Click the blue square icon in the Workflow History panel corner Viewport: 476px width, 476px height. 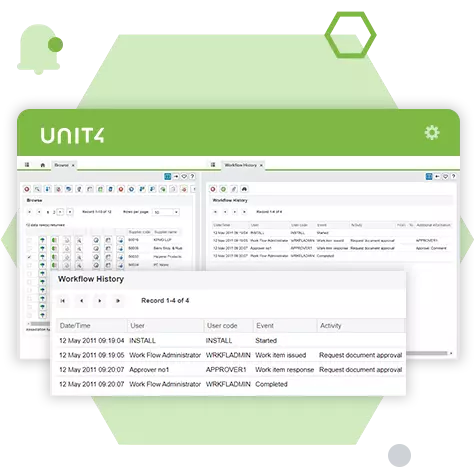(x=429, y=176)
